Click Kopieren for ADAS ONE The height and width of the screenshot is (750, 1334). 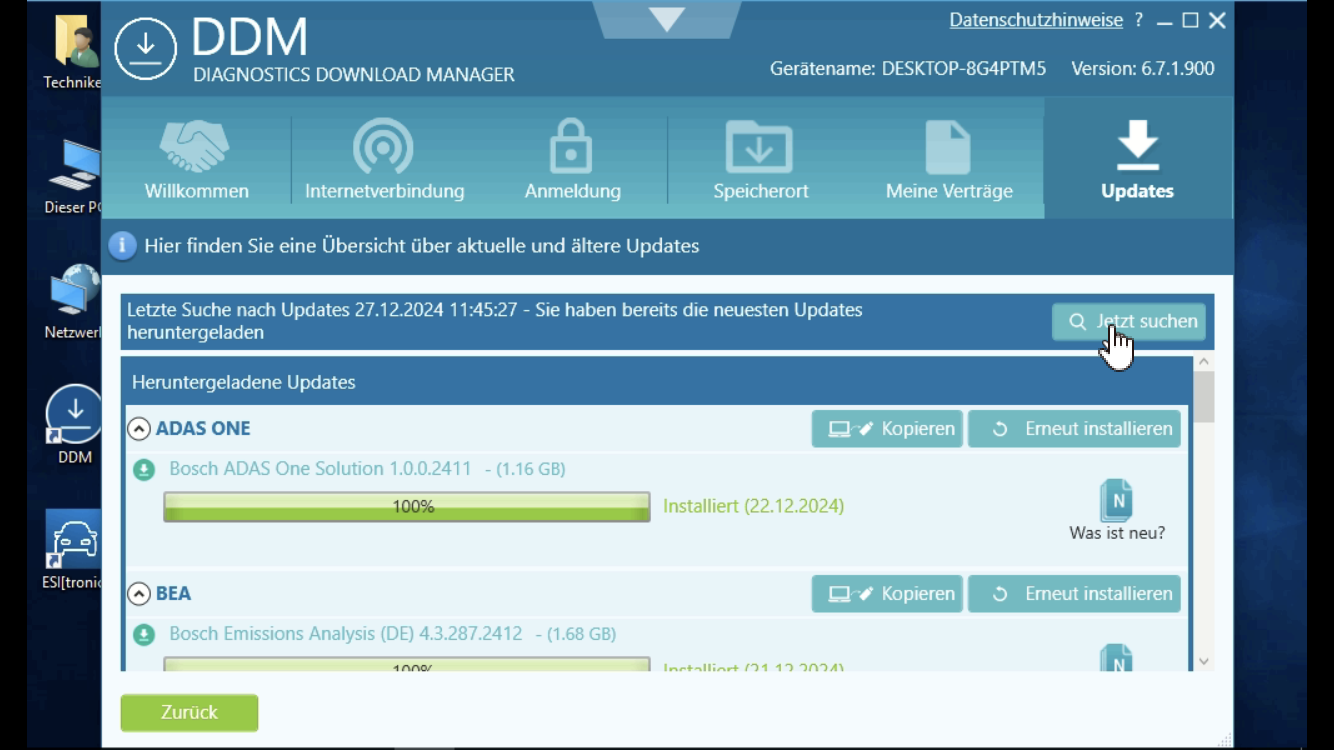(x=887, y=429)
